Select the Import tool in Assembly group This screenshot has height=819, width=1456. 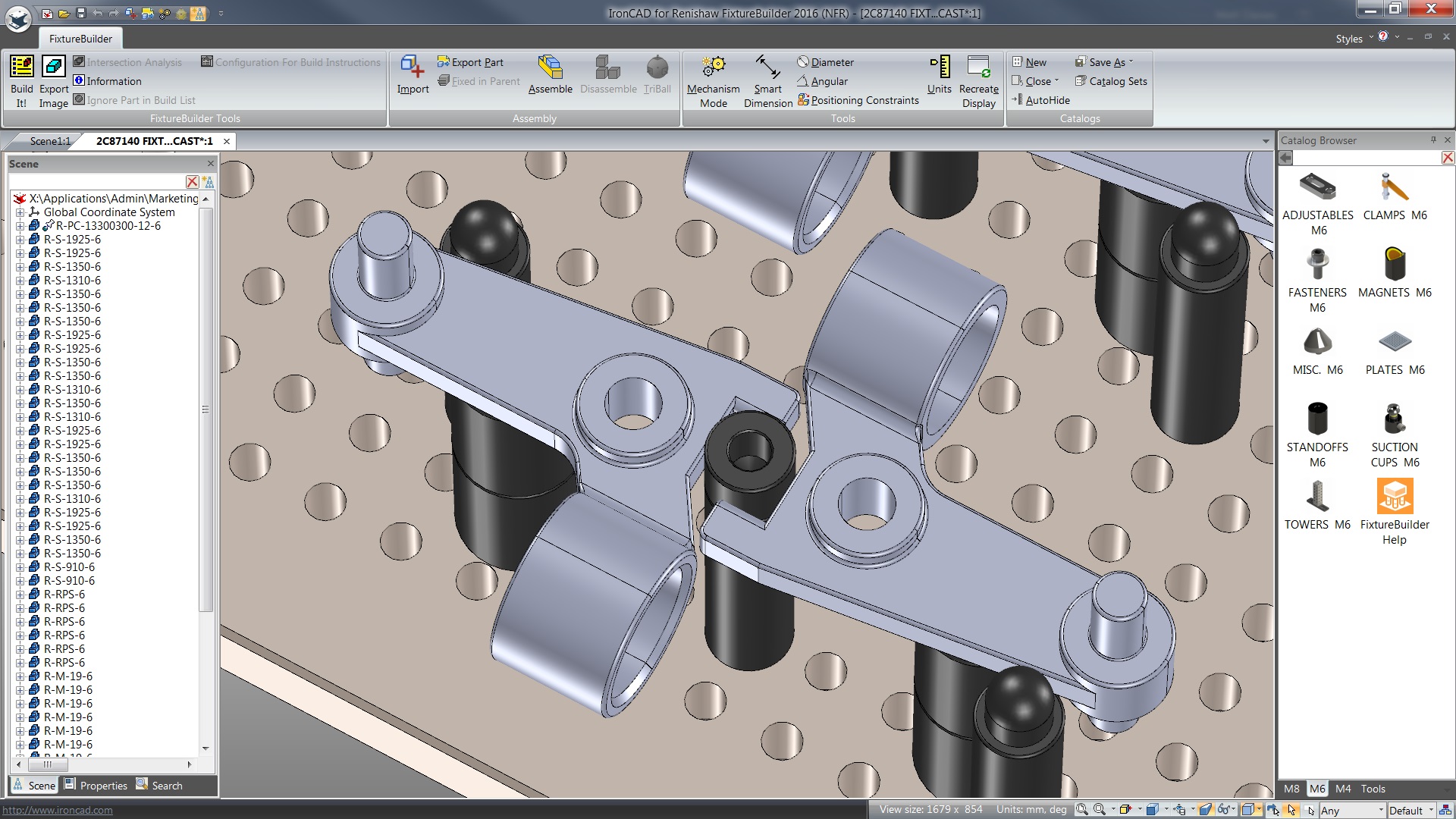click(412, 76)
